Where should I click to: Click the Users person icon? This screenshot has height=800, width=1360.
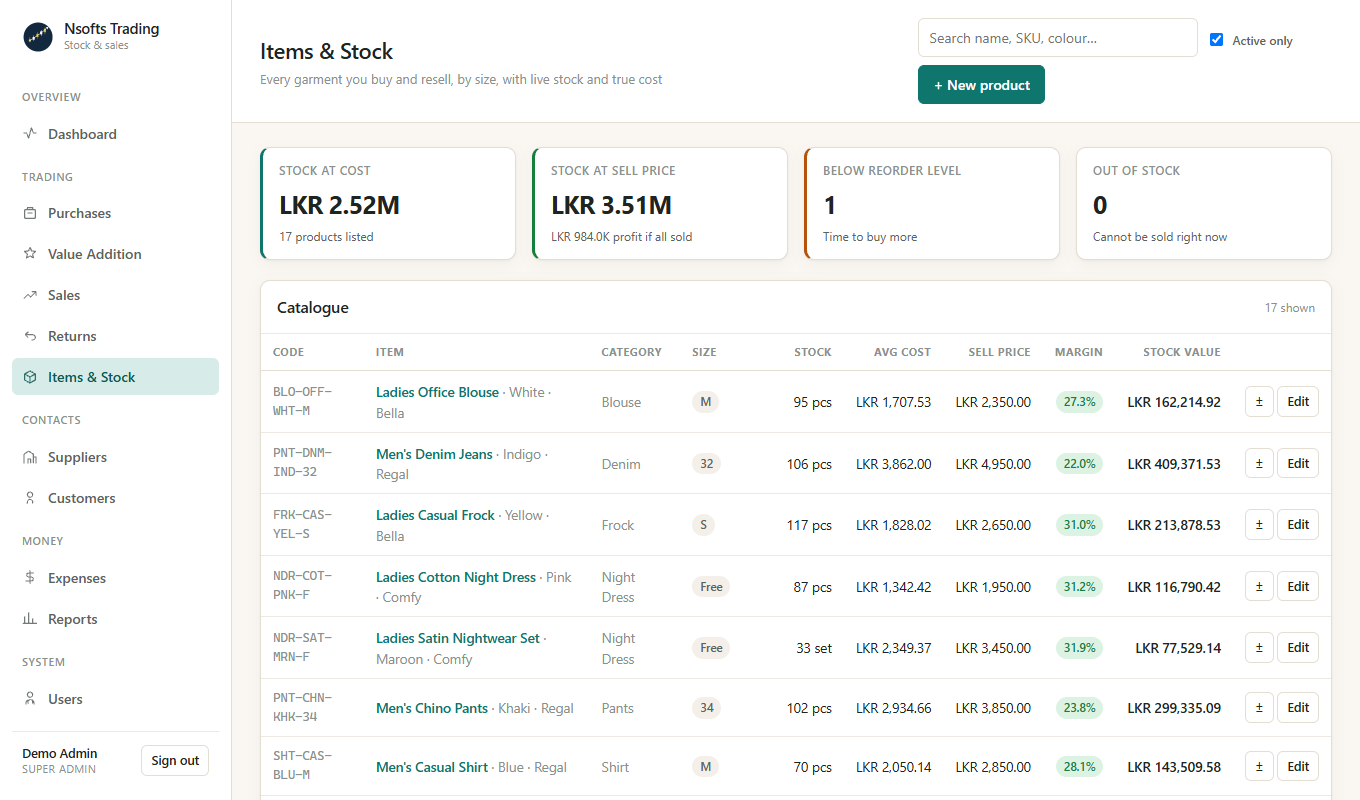click(30, 699)
